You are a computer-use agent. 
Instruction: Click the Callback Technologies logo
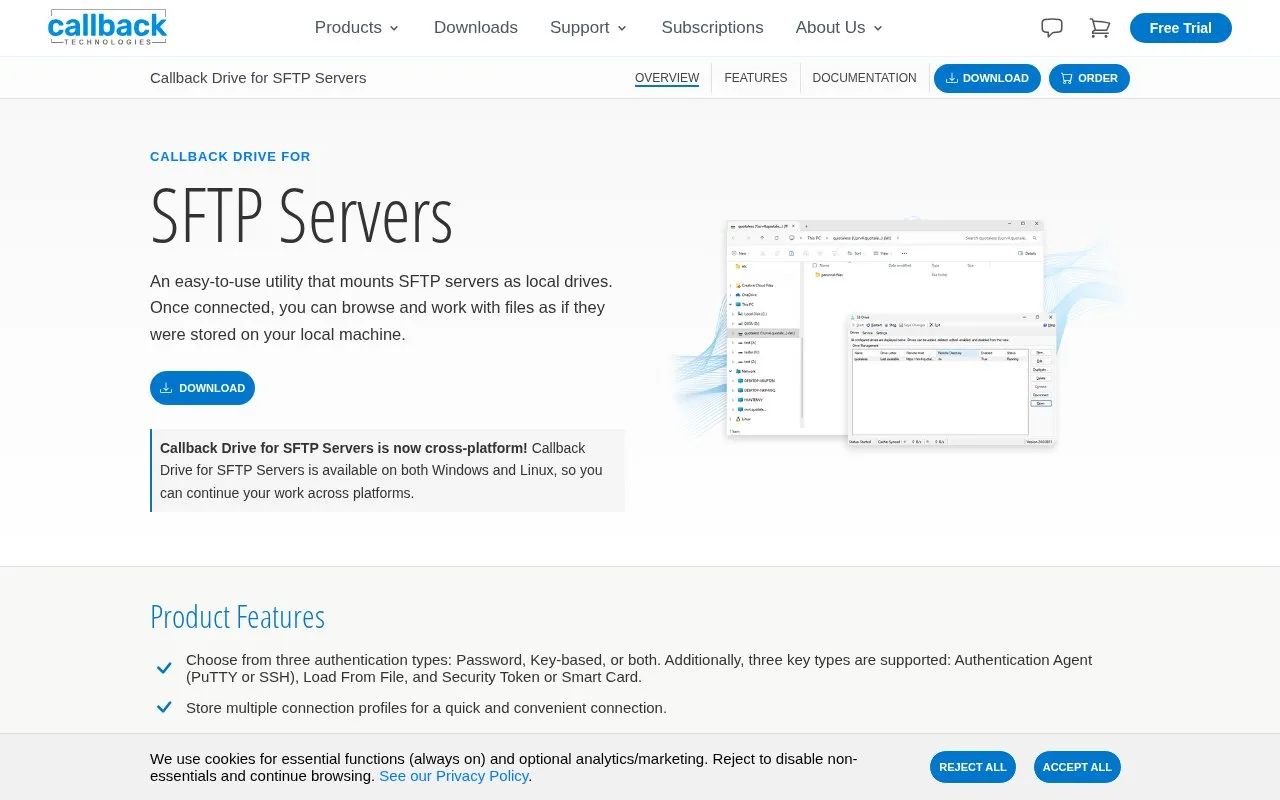pos(107,27)
